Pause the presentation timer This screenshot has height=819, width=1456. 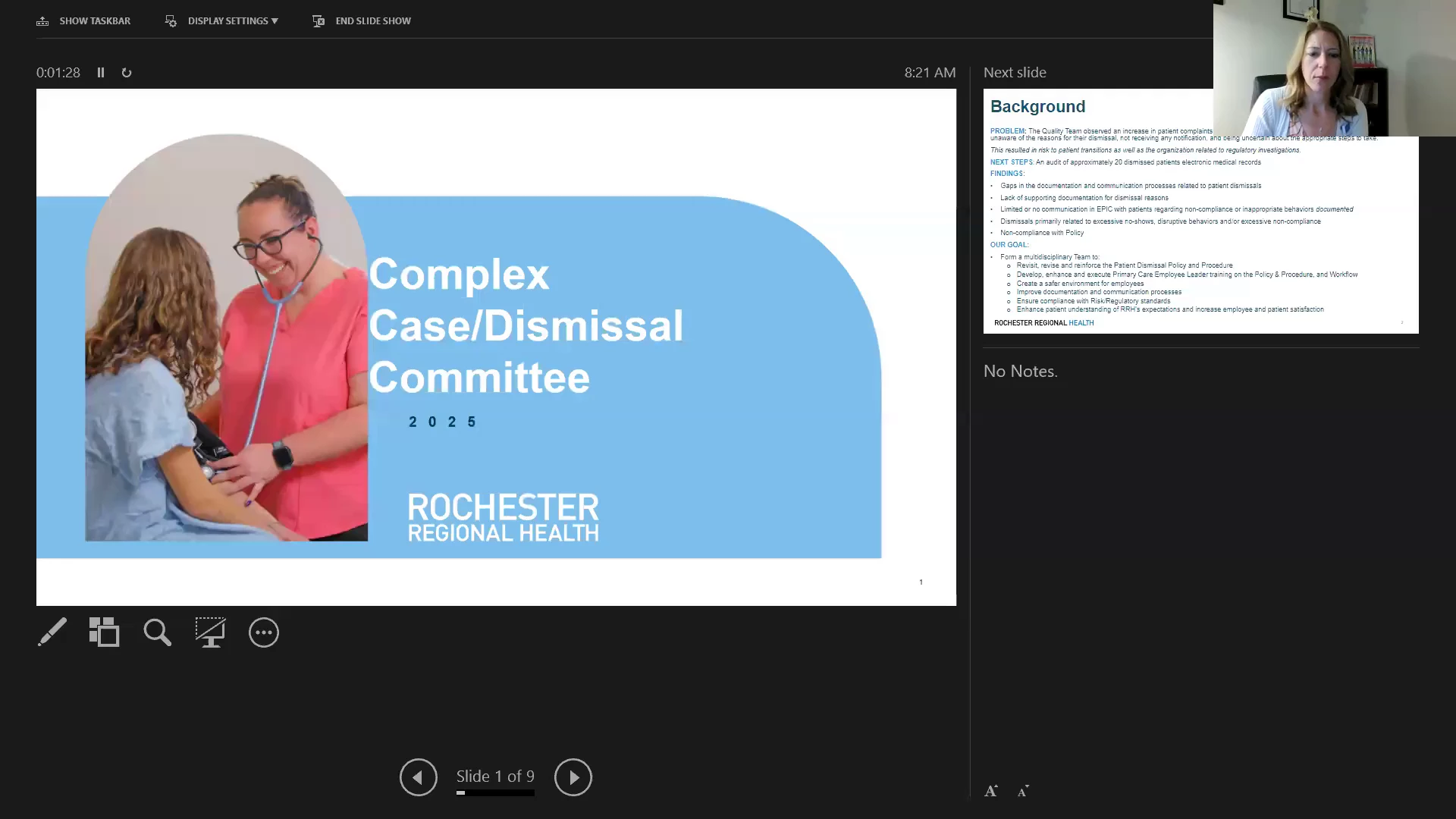[101, 72]
